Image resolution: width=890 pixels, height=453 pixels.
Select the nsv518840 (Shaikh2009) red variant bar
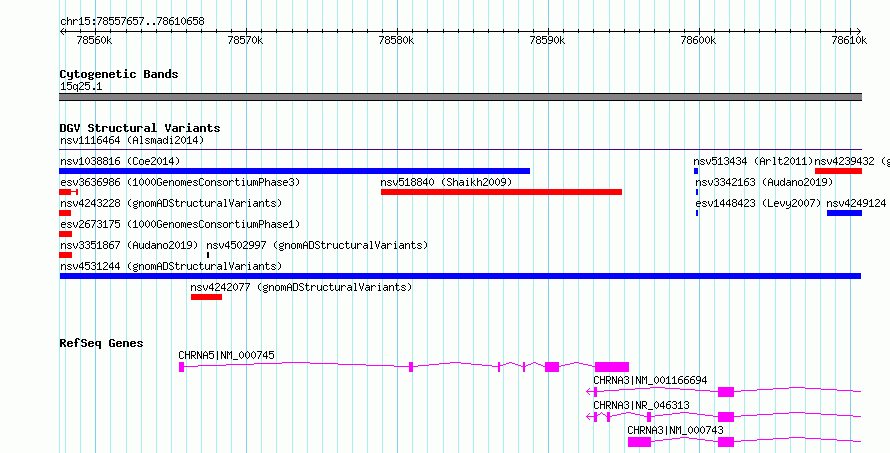[x=501, y=192]
